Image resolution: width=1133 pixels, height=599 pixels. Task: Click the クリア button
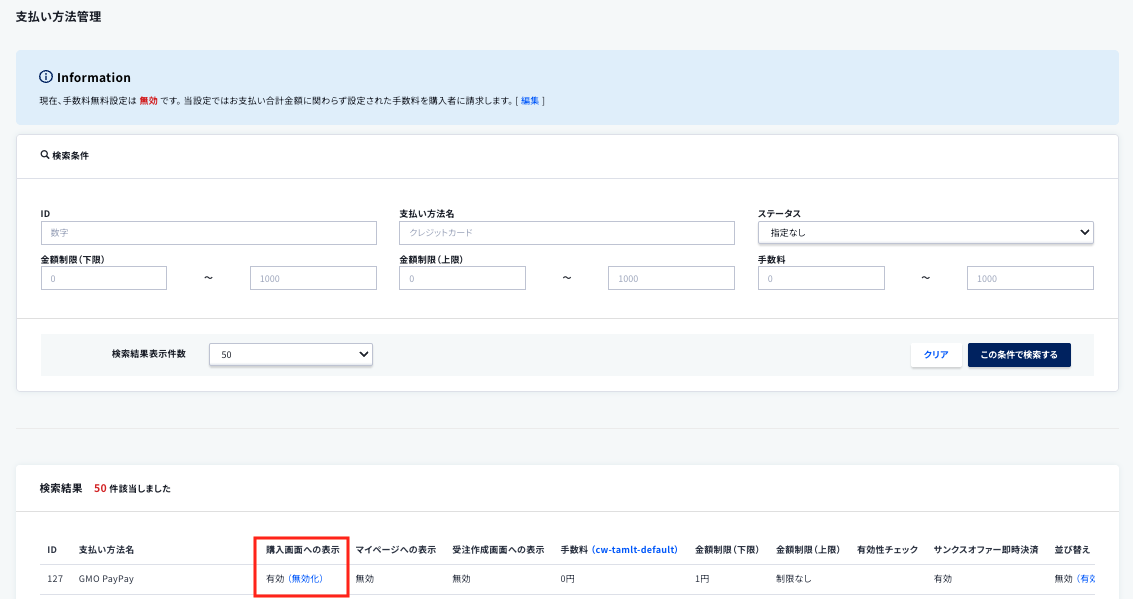coord(936,355)
